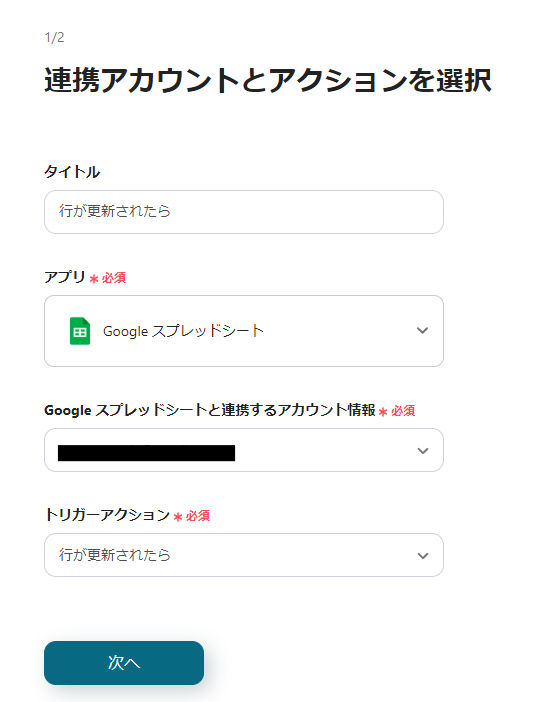Viewport: 536px width, 702px height.
Task: Click the 連携アカウントとアクションを選択 heading
Action: [268, 81]
